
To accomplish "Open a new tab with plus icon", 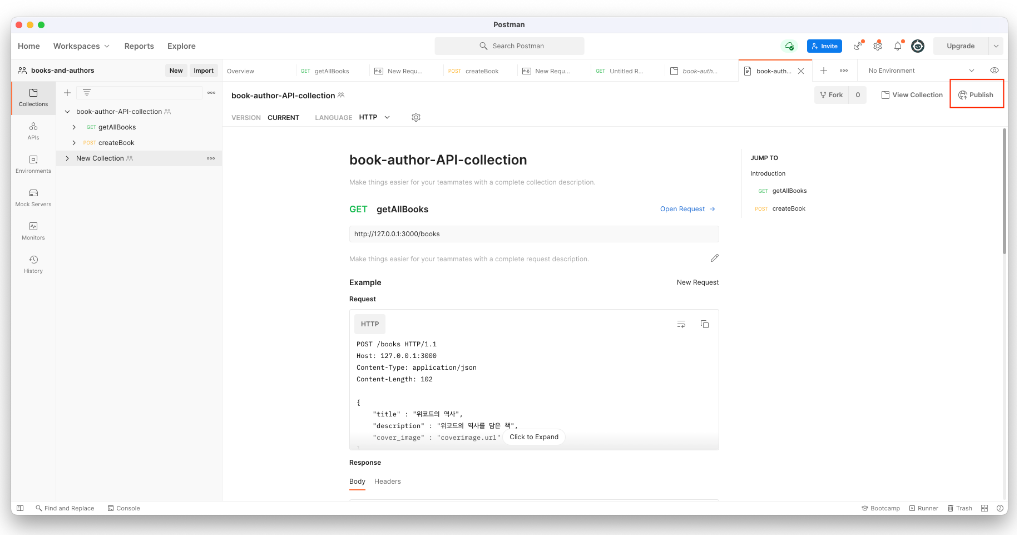I will coord(824,71).
